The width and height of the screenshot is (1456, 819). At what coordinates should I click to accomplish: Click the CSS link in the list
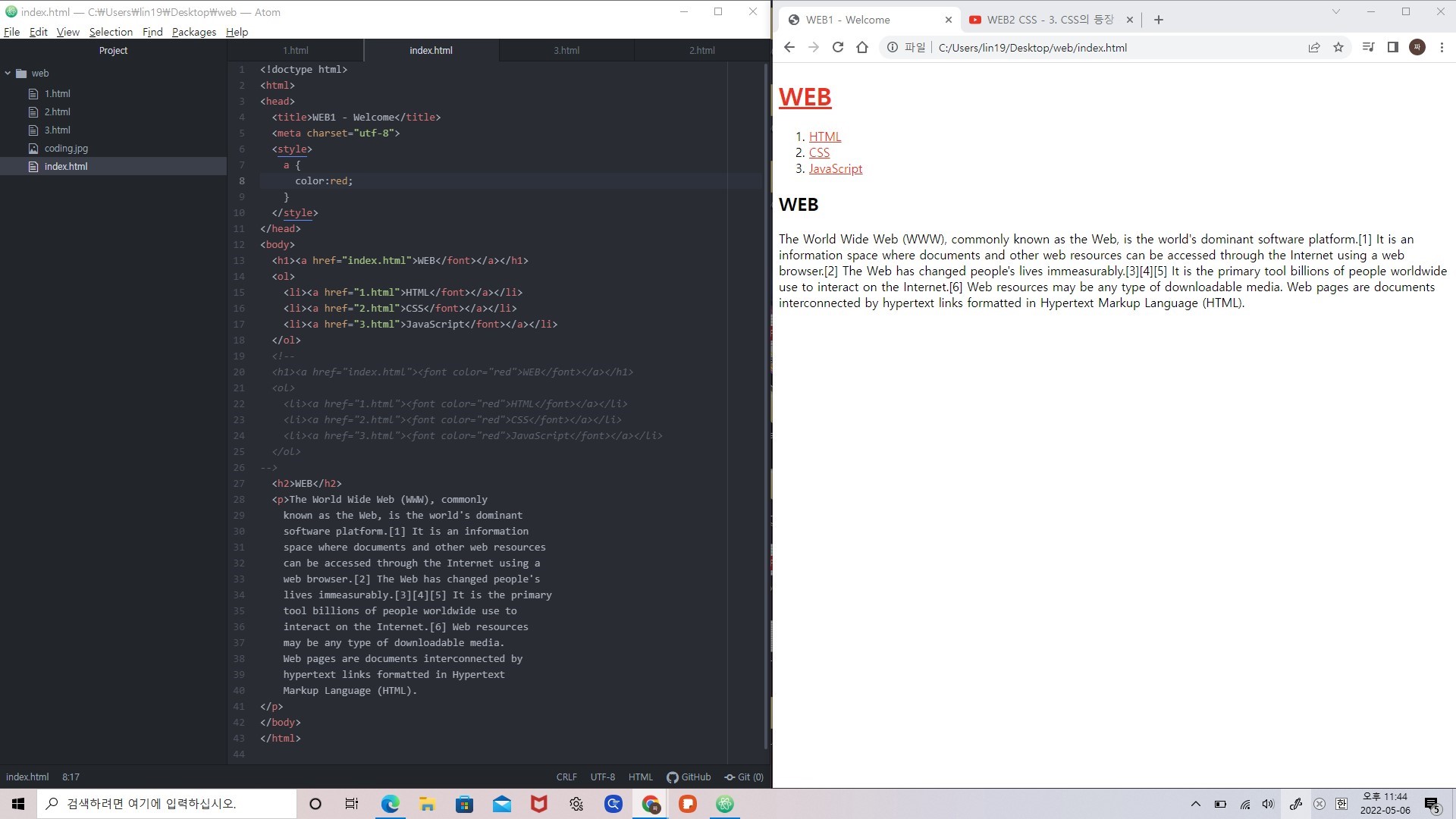[819, 152]
